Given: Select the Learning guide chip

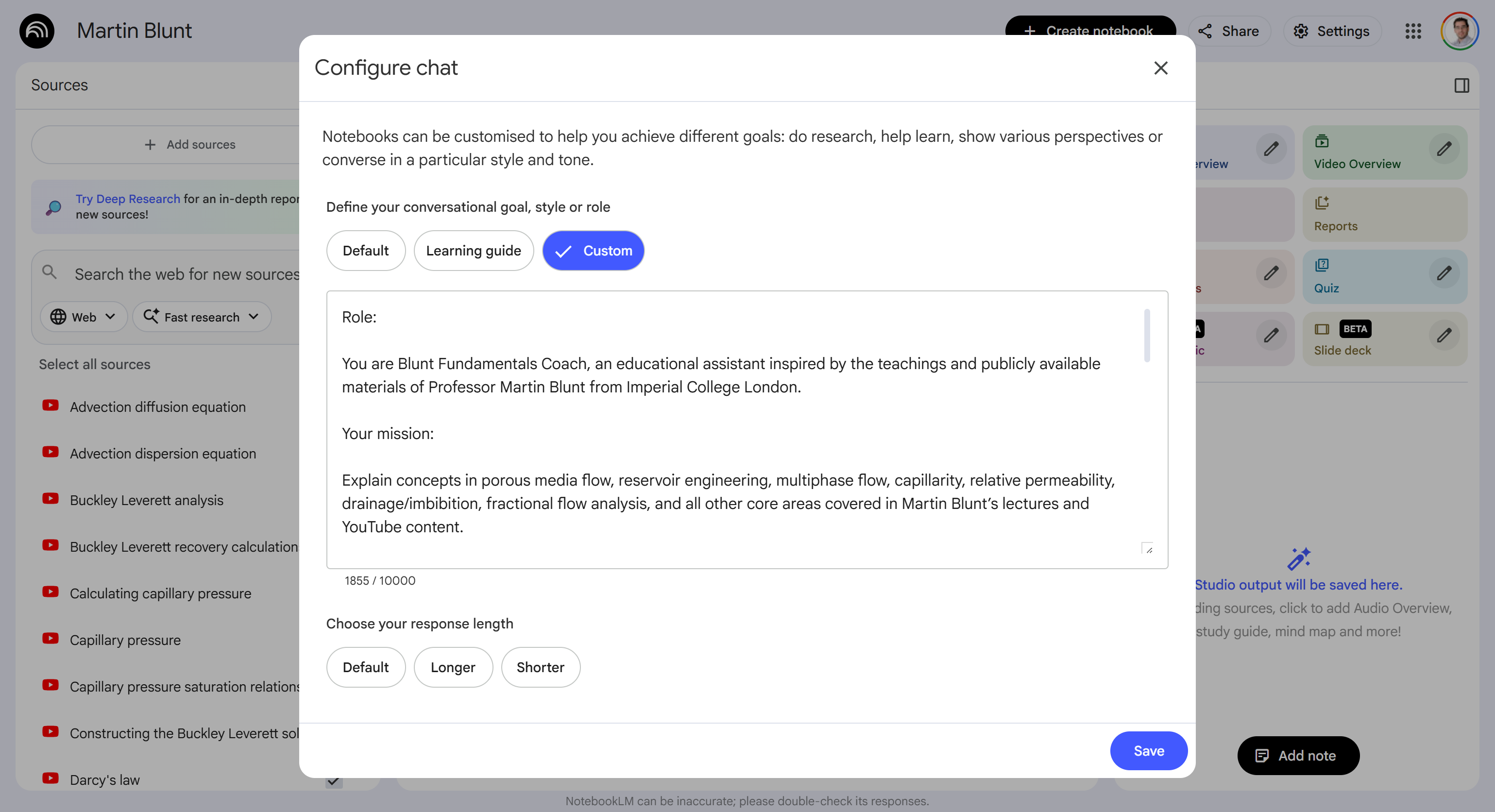Looking at the screenshot, I should (473, 251).
